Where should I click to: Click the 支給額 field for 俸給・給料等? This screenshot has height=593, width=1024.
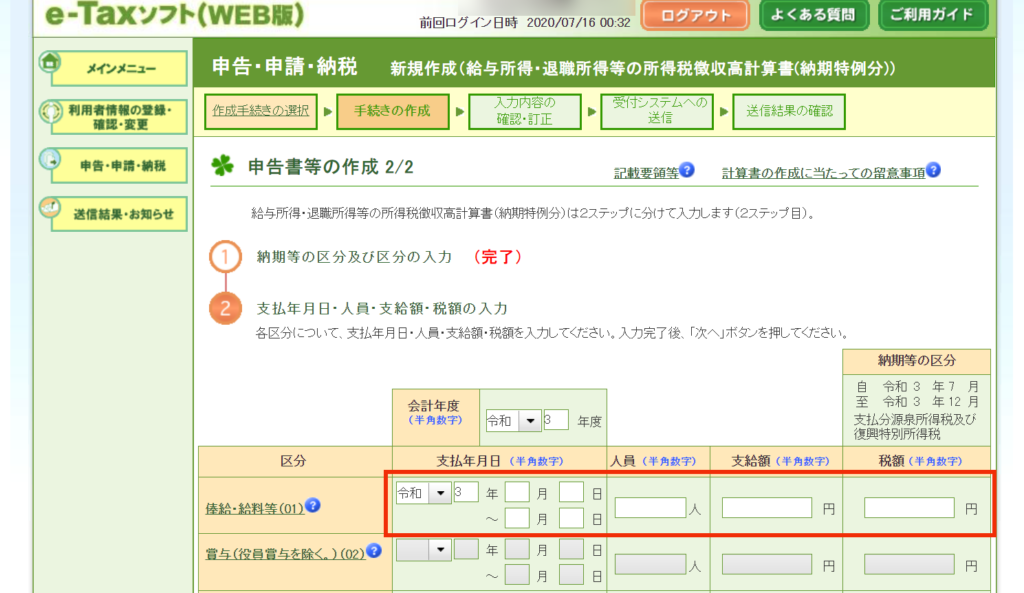pos(766,508)
